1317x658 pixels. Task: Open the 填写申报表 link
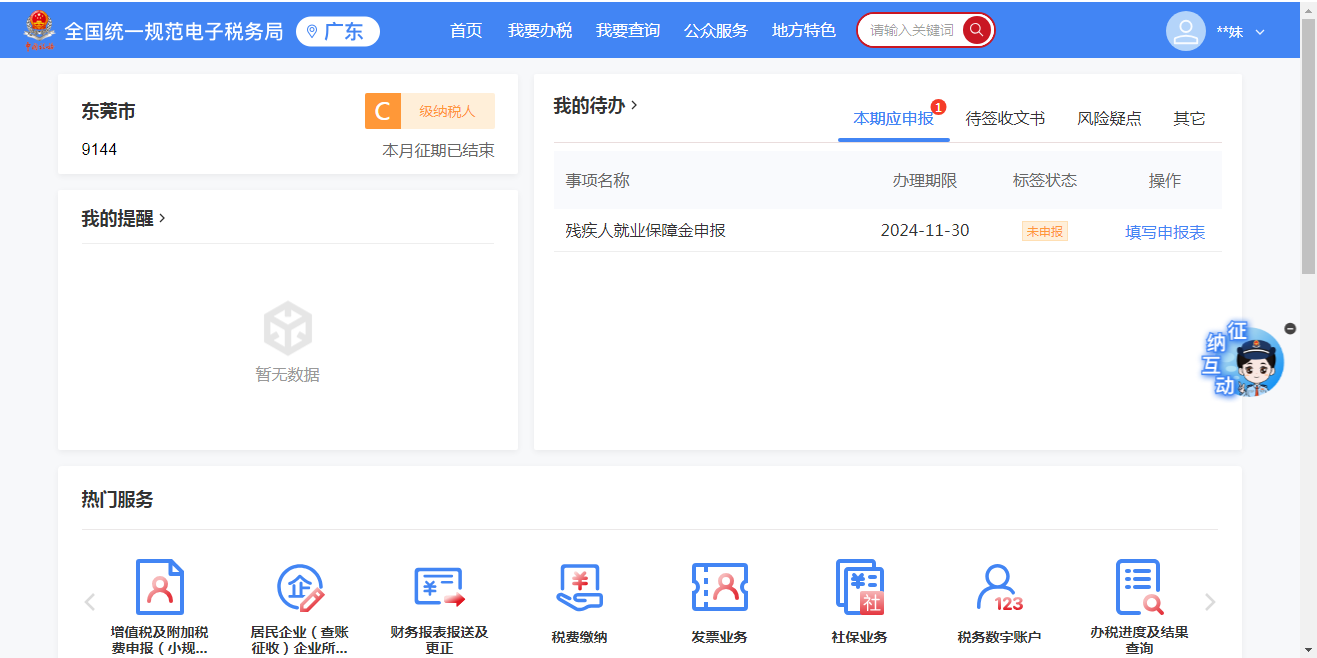tap(1165, 232)
